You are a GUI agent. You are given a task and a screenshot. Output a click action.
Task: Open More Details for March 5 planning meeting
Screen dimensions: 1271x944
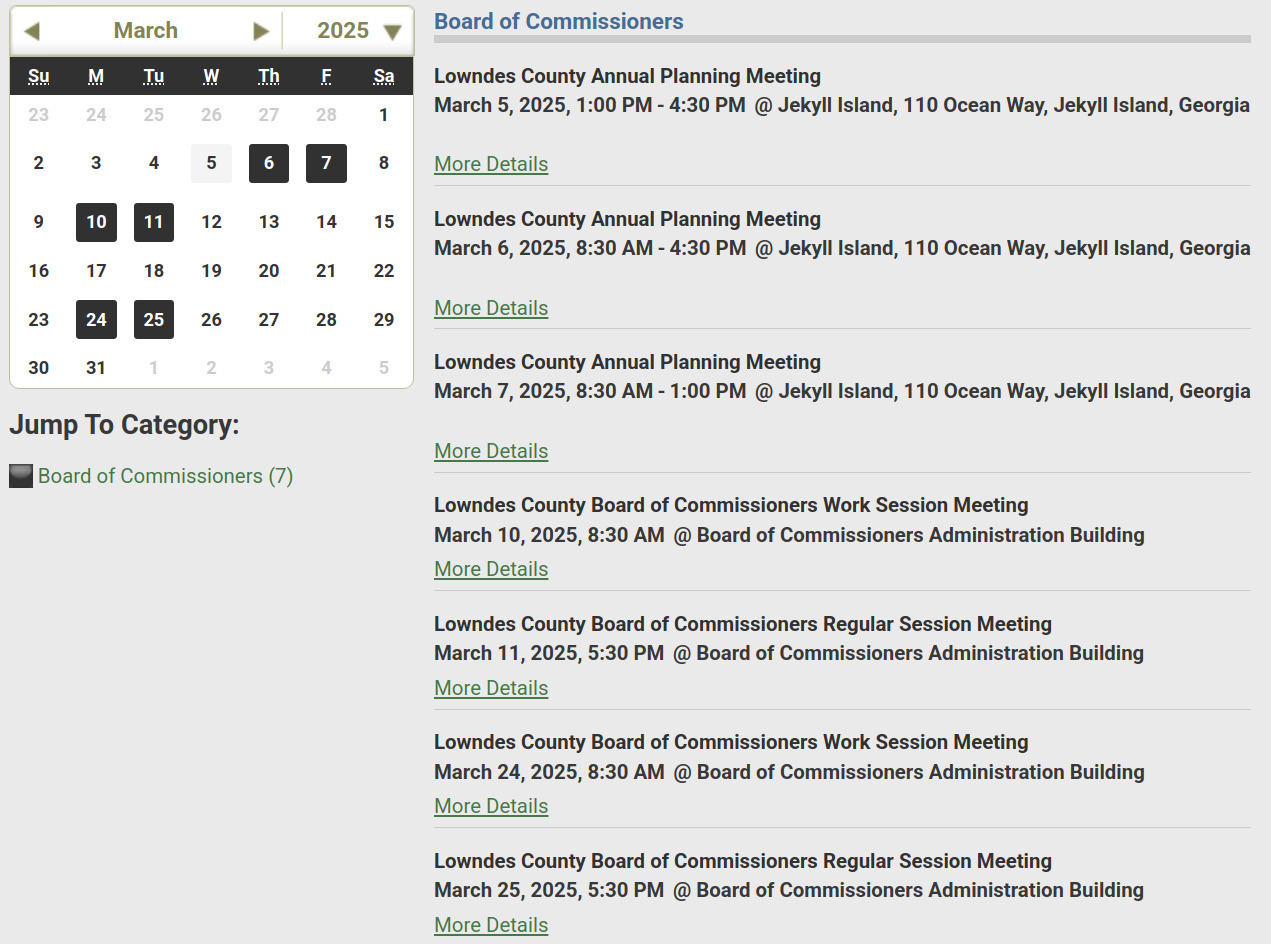[x=491, y=164]
